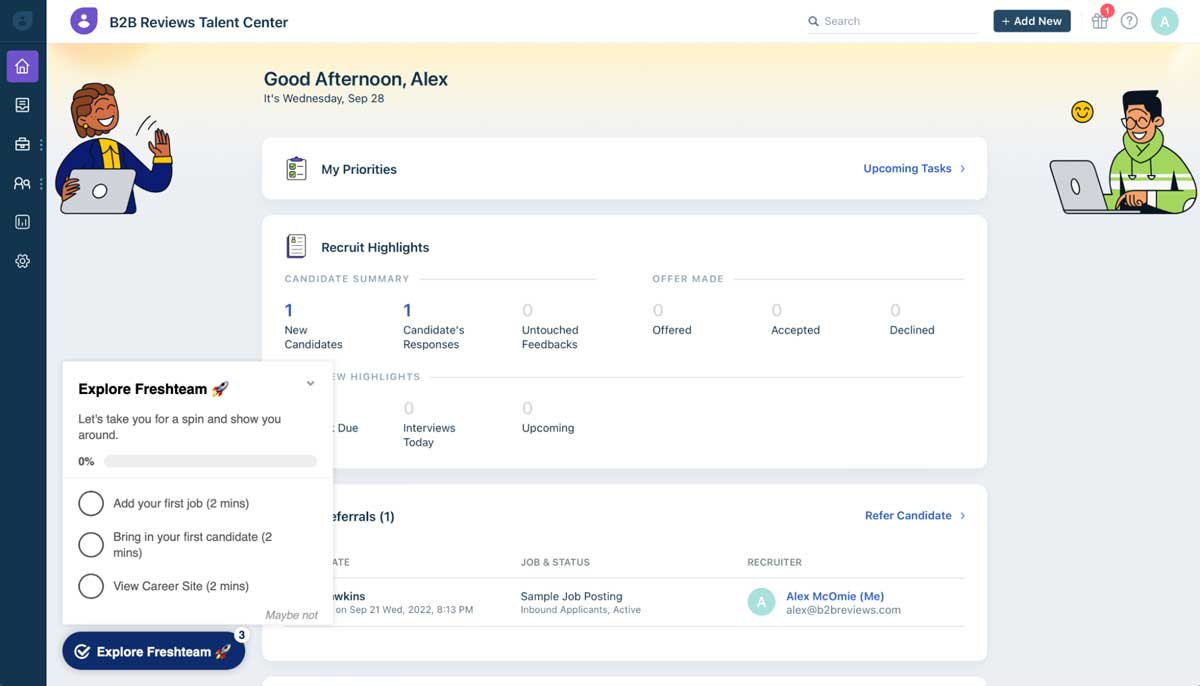This screenshot has height=686, width=1200.
Task: Select the 'View Career Site' step circle
Action: [x=91, y=586]
